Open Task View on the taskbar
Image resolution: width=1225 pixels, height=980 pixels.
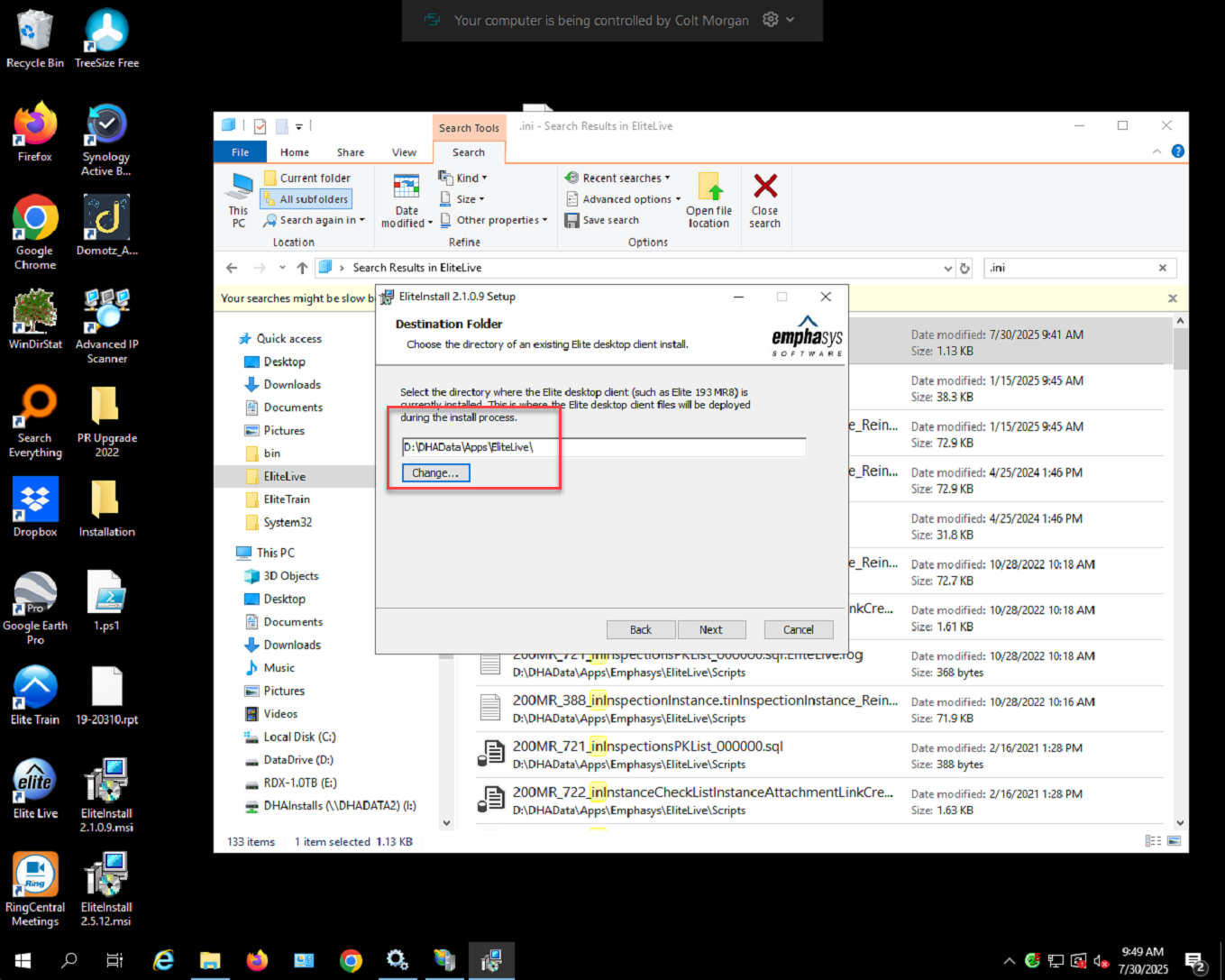click(x=114, y=960)
